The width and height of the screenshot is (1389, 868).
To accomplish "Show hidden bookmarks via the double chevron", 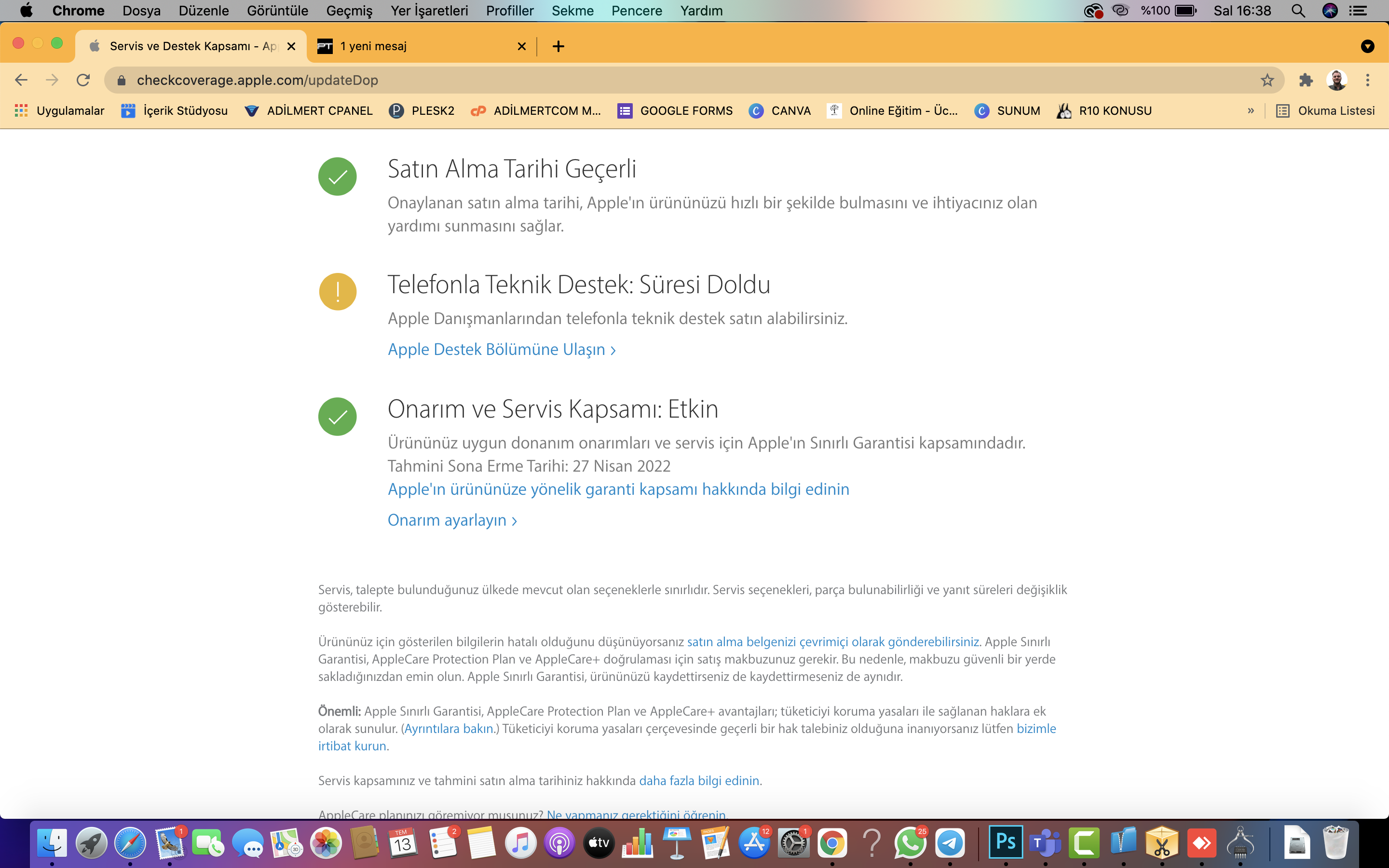I will [x=1251, y=111].
